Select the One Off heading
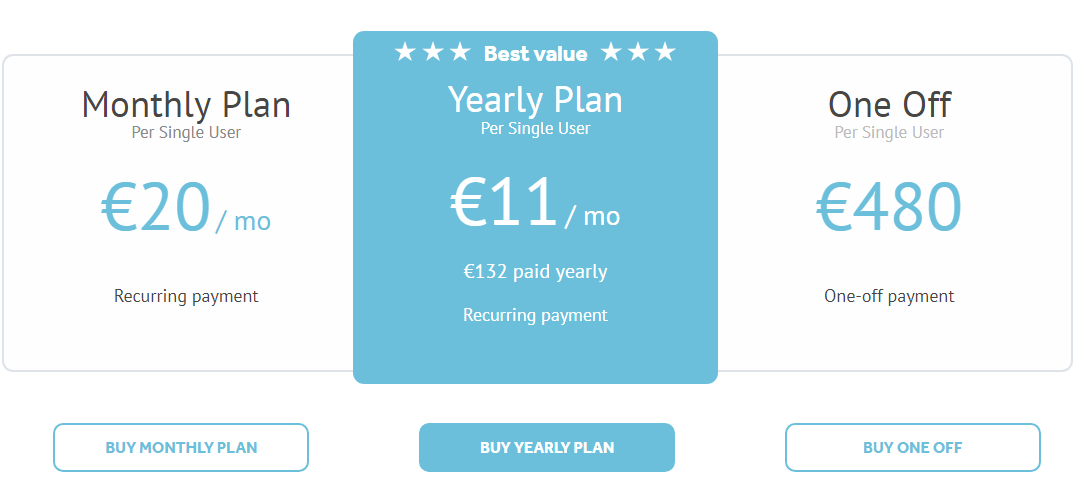Image resolution: width=1076 pixels, height=488 pixels. (889, 105)
